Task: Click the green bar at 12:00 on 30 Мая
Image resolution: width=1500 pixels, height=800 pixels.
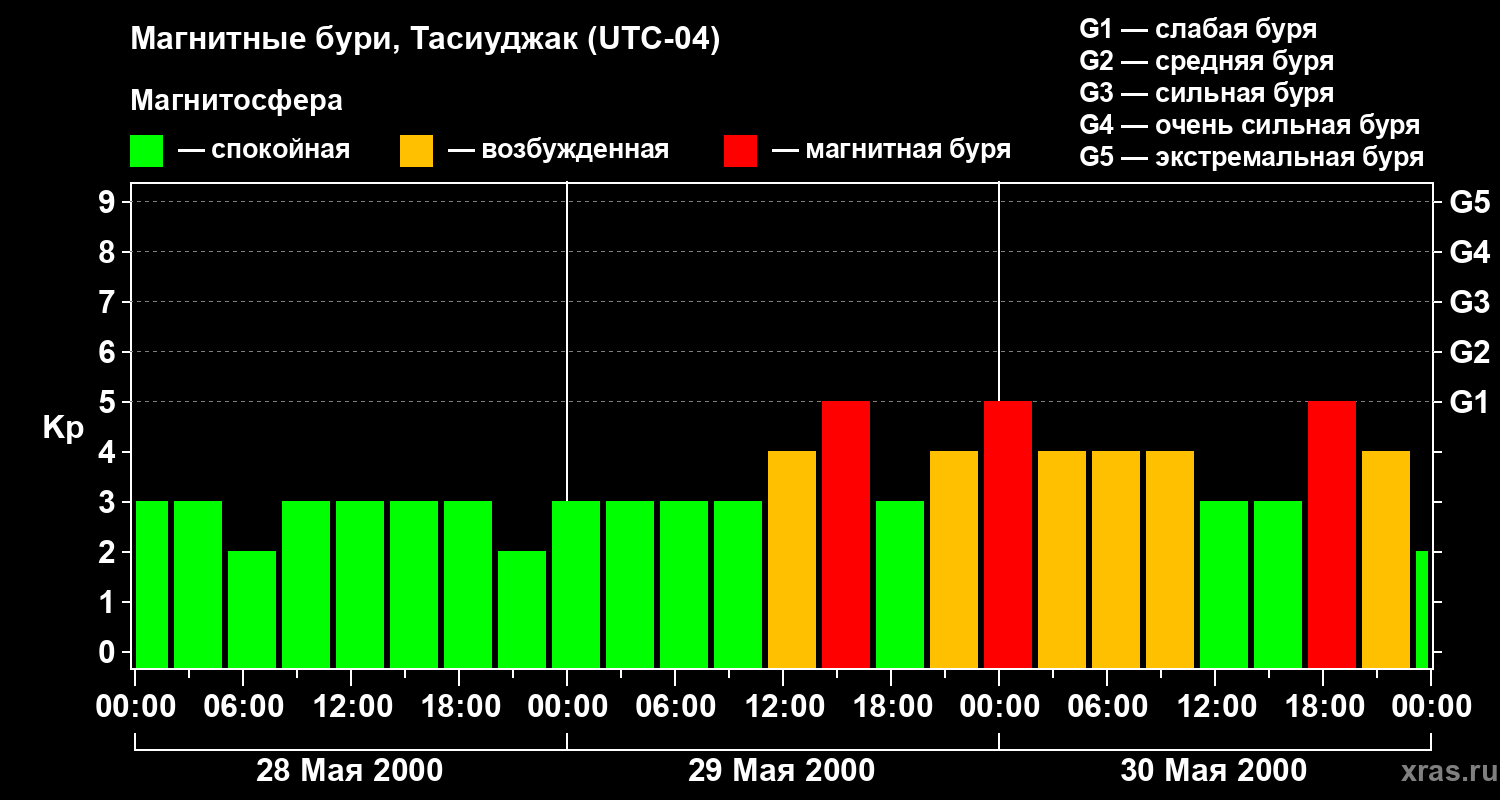Action: click(1224, 584)
